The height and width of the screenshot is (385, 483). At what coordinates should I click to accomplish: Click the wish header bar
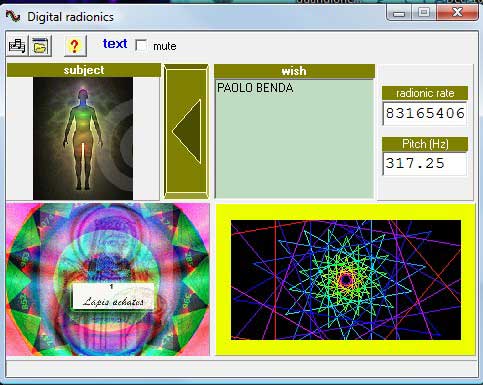click(294, 71)
